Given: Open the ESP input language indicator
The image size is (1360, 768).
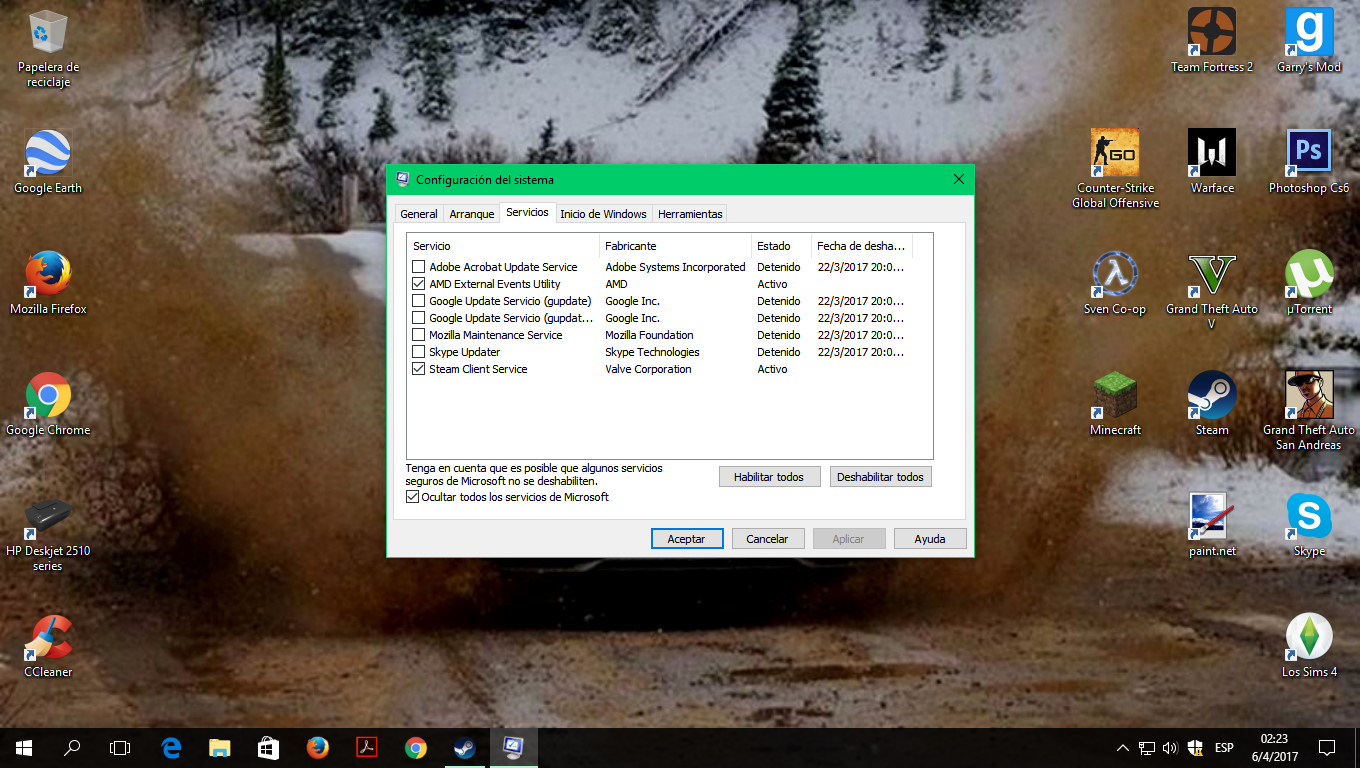Looking at the screenshot, I should (x=1224, y=748).
